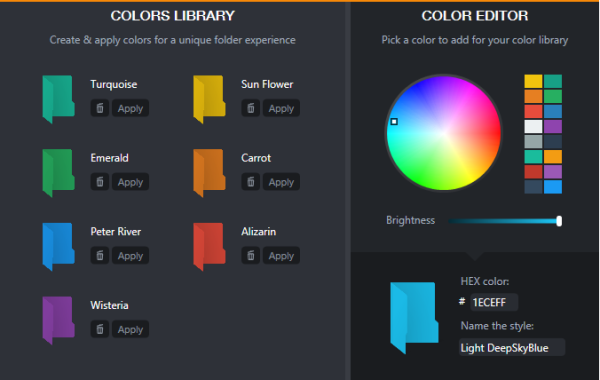Click the Carrot folder icon

[x=209, y=173]
